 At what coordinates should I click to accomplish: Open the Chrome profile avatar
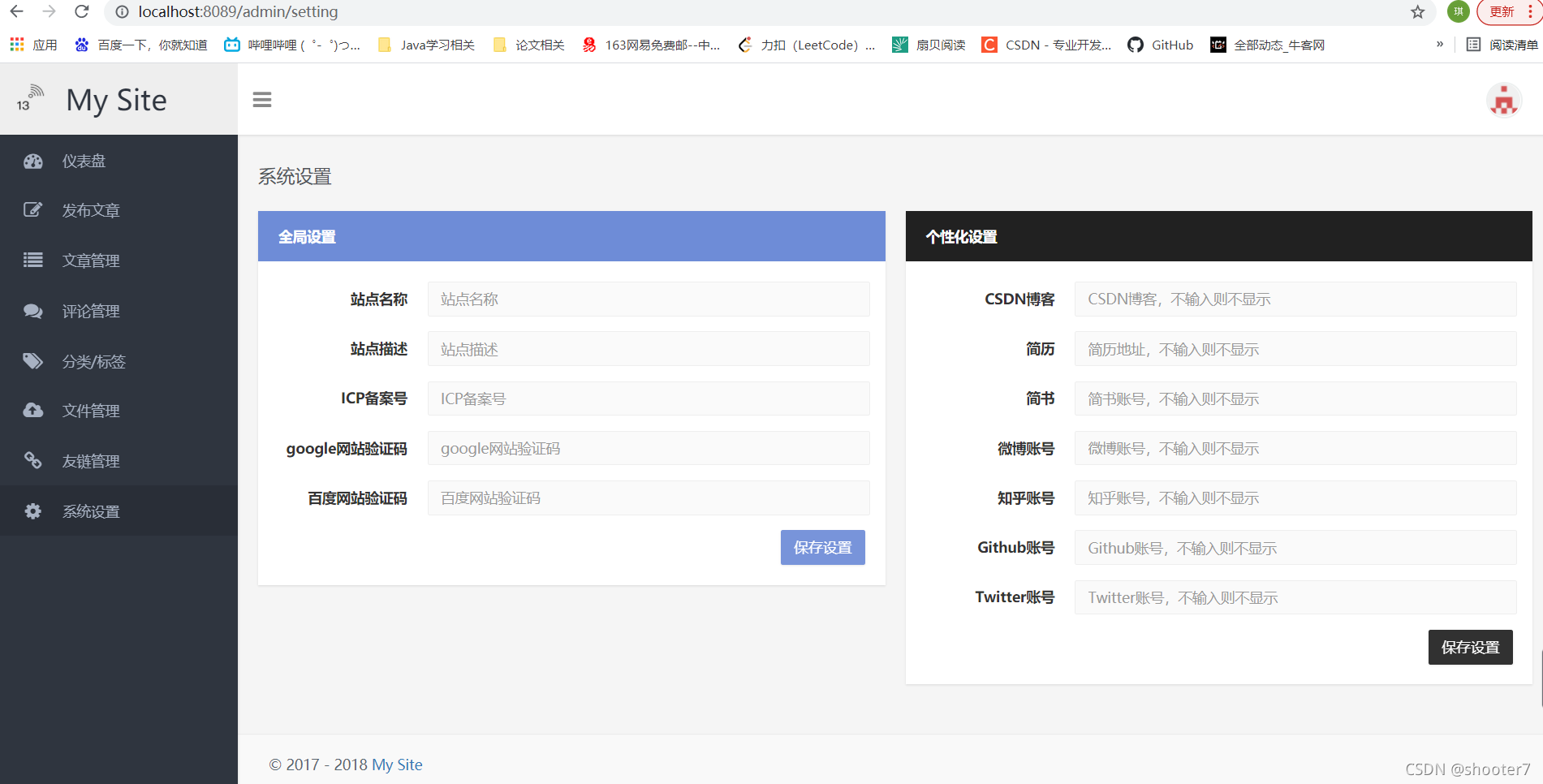click(1459, 11)
